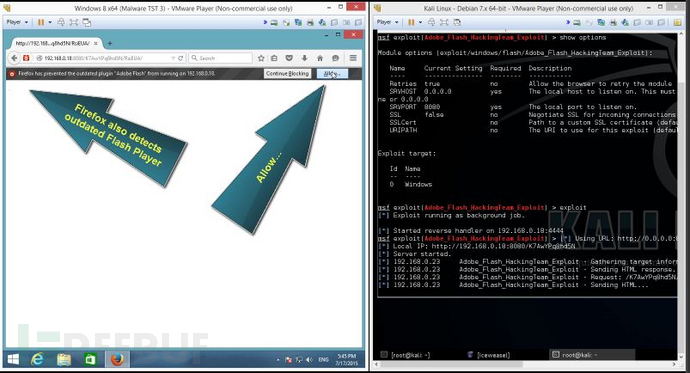Viewport: 690px width, 373px height.
Task: Open Firefox hamburger menu
Action: 353,58
